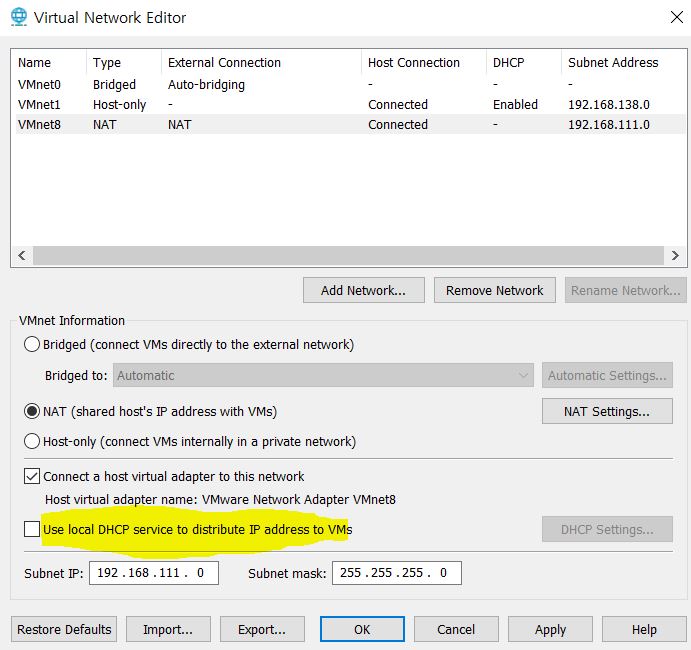Viewport: 691px width, 650px height.
Task: Confirm with the OK button
Action: pyautogui.click(x=362, y=629)
